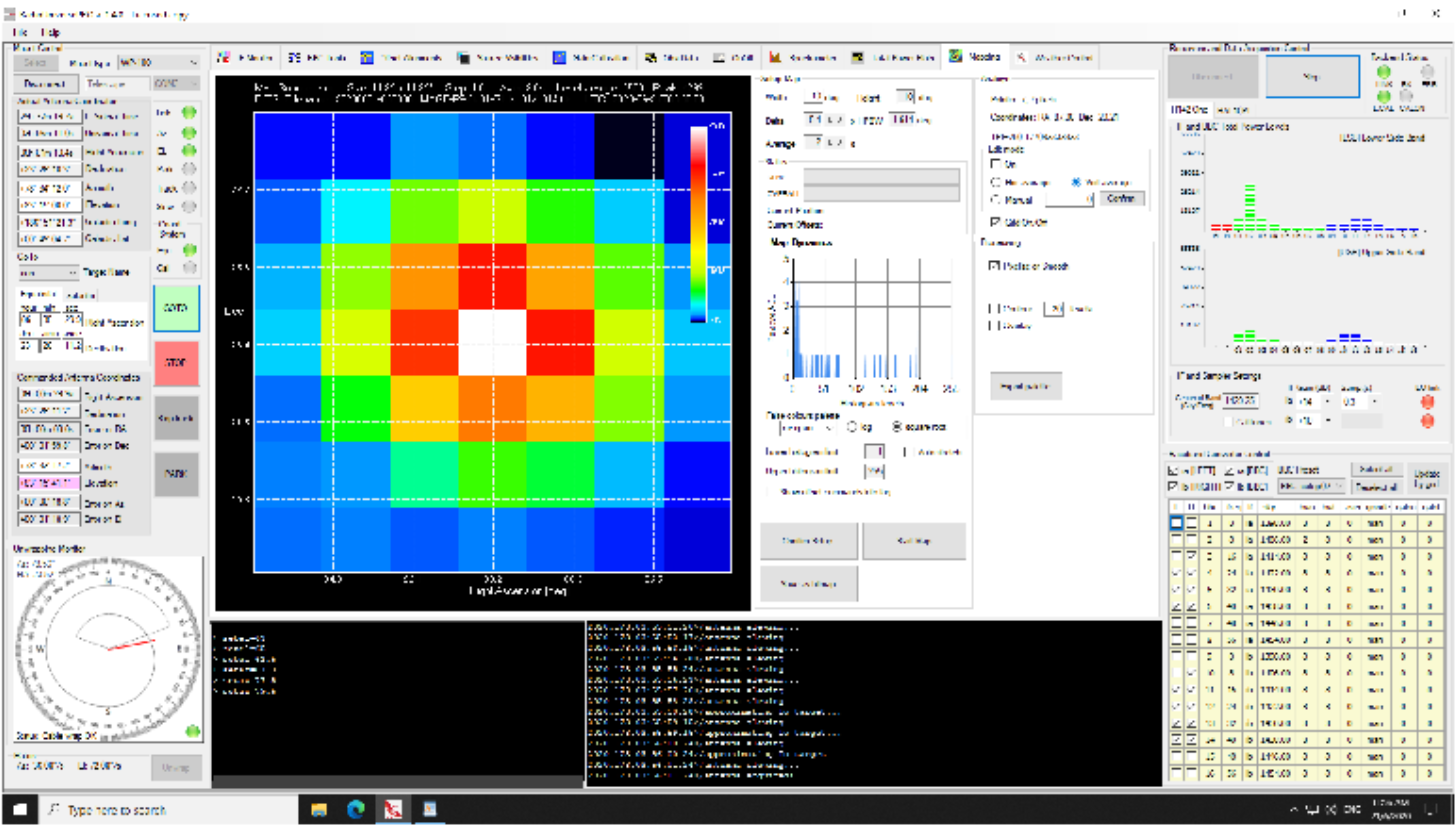Open the dropdown left of Deselect all
Viewport: 1456px width, 826px height.
point(1312,485)
